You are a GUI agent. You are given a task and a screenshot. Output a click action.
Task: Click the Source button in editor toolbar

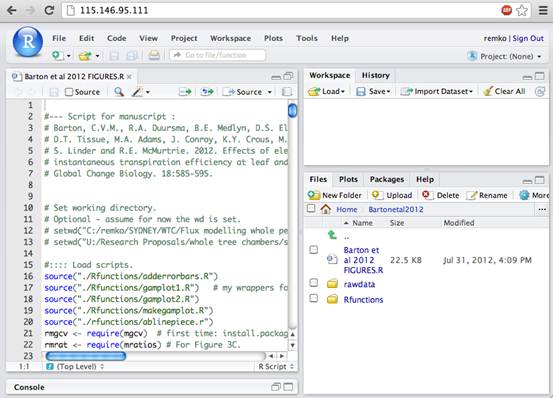(243, 92)
